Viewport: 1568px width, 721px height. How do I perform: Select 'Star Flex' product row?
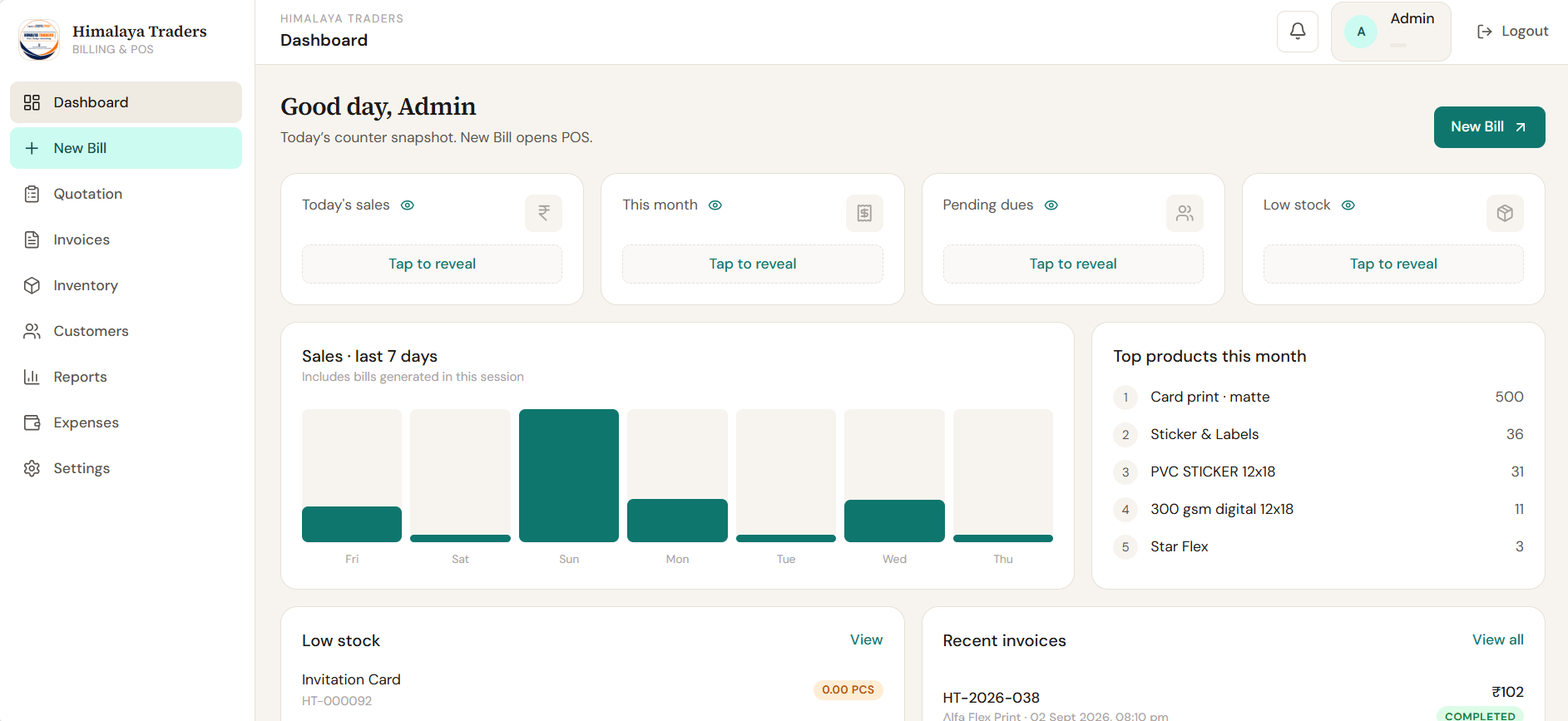coord(1318,546)
